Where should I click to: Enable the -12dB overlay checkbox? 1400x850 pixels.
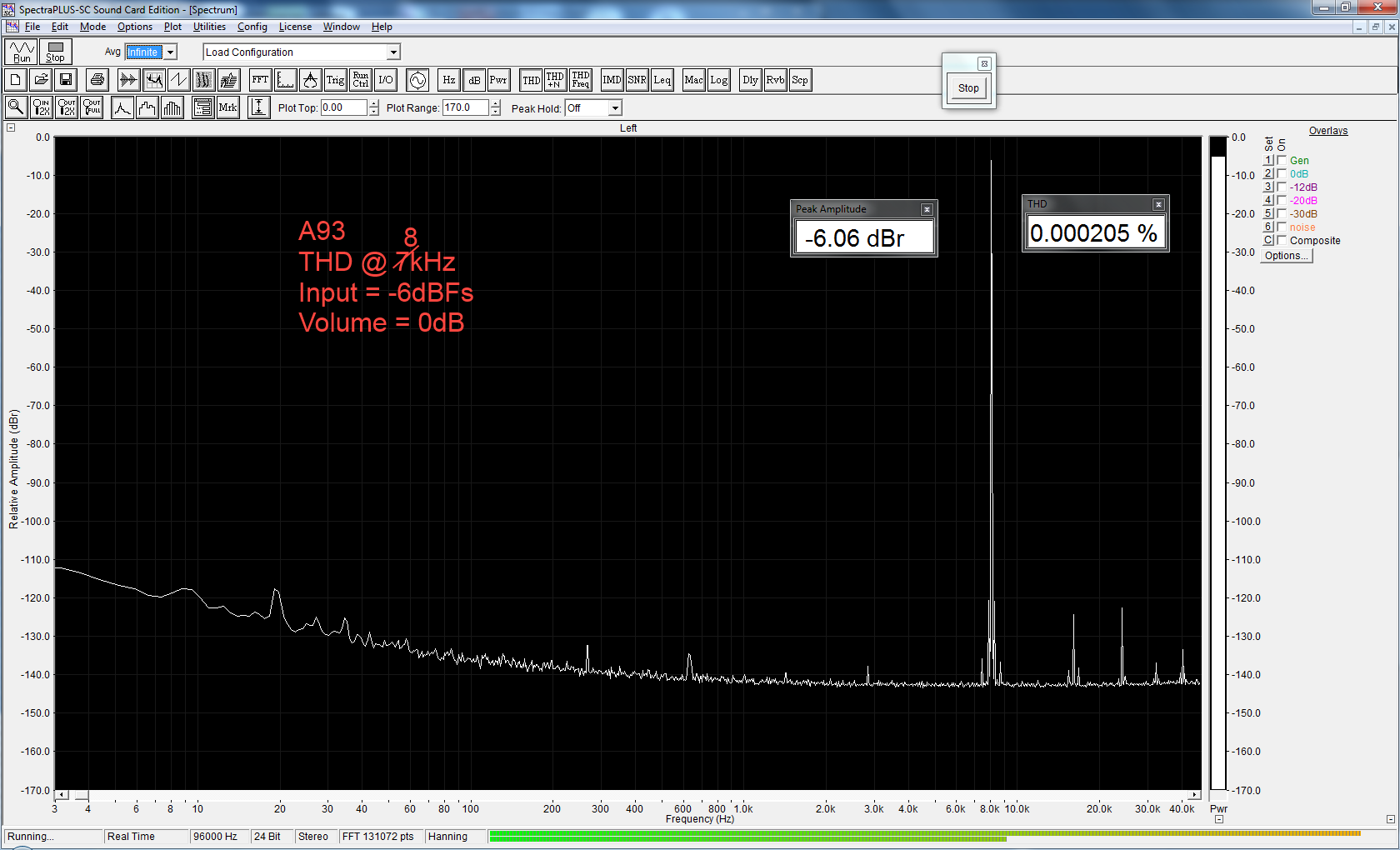pyautogui.click(x=1282, y=187)
